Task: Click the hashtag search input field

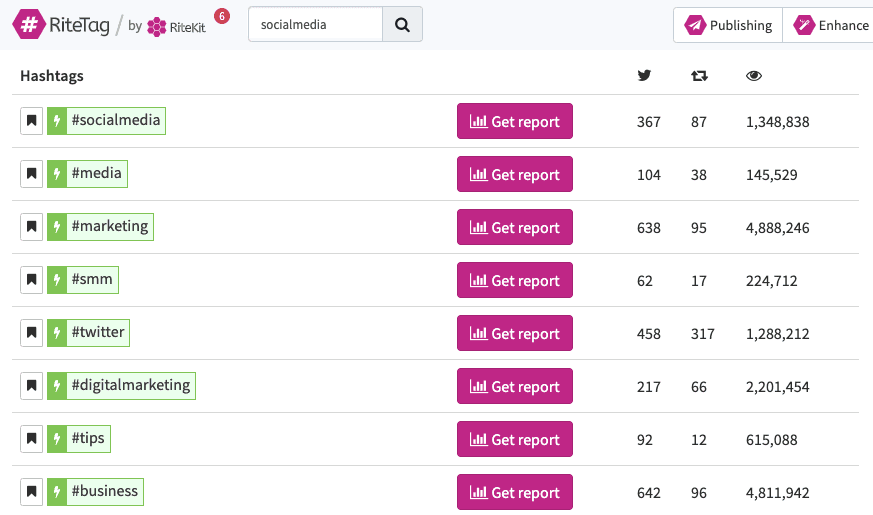Action: point(316,25)
